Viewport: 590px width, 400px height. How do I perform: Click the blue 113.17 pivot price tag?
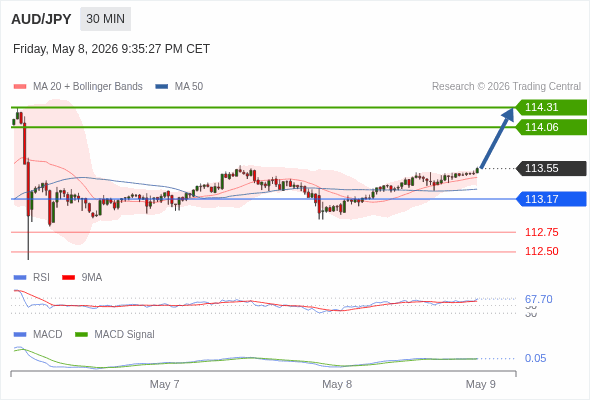[x=551, y=199]
